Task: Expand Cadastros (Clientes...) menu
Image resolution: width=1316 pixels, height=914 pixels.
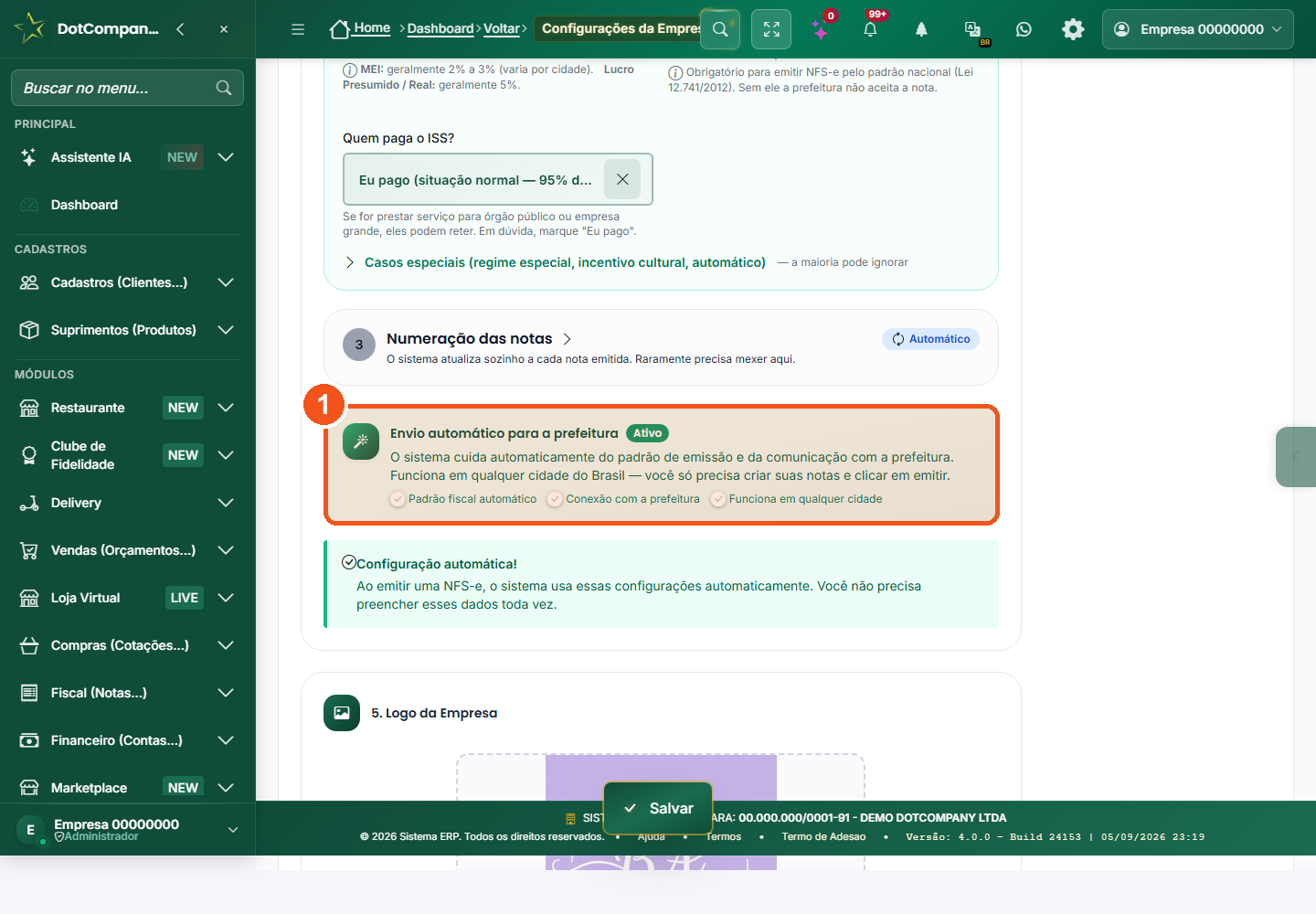Action: (x=226, y=282)
